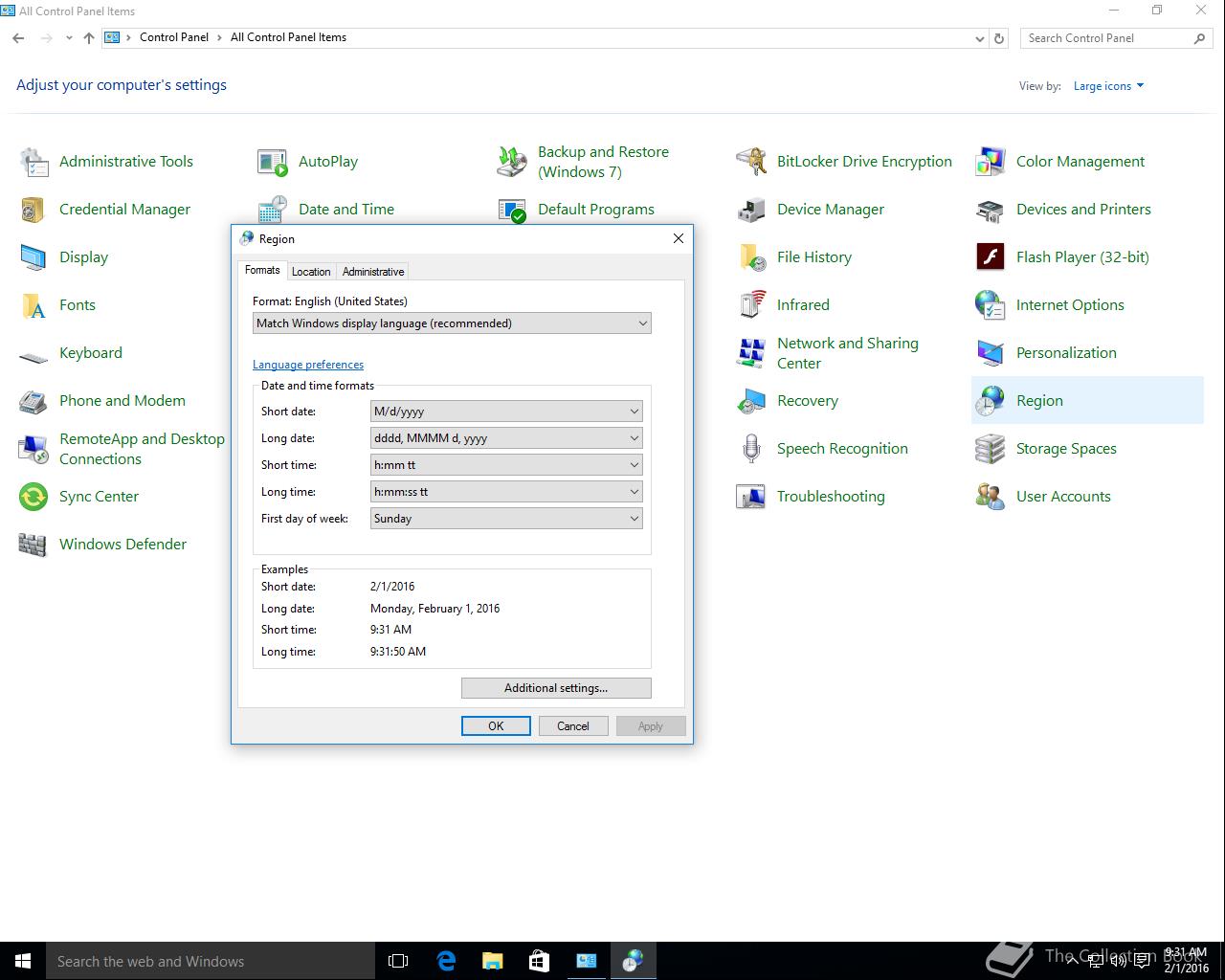Open the File History icon
This screenshot has width=1225, height=980.
tap(751, 257)
